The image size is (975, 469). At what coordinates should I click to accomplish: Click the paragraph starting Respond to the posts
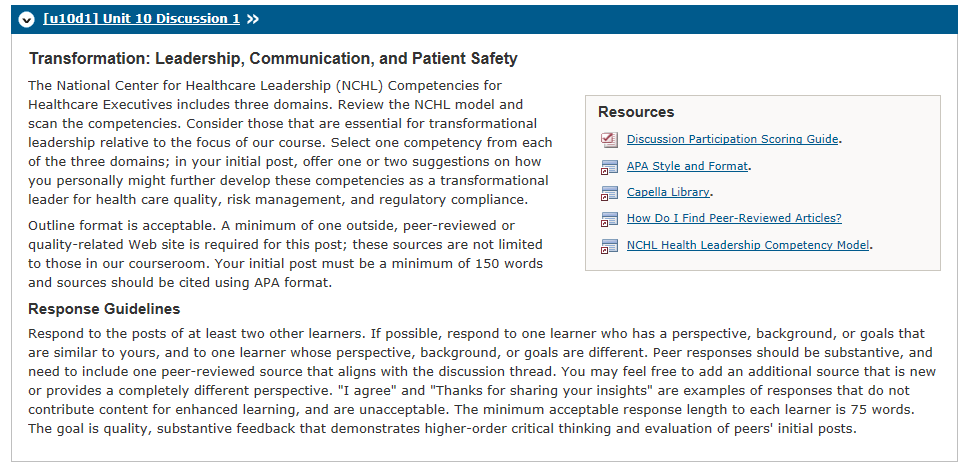tap(482, 381)
